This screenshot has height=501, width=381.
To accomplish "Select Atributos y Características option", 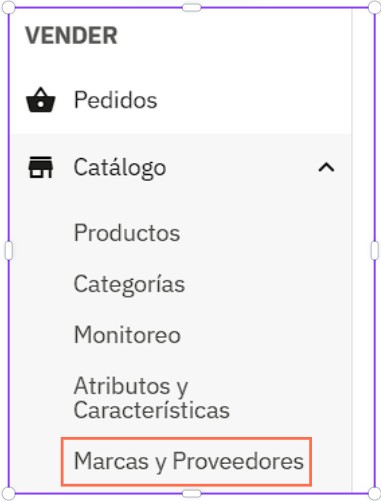I will click(152, 398).
